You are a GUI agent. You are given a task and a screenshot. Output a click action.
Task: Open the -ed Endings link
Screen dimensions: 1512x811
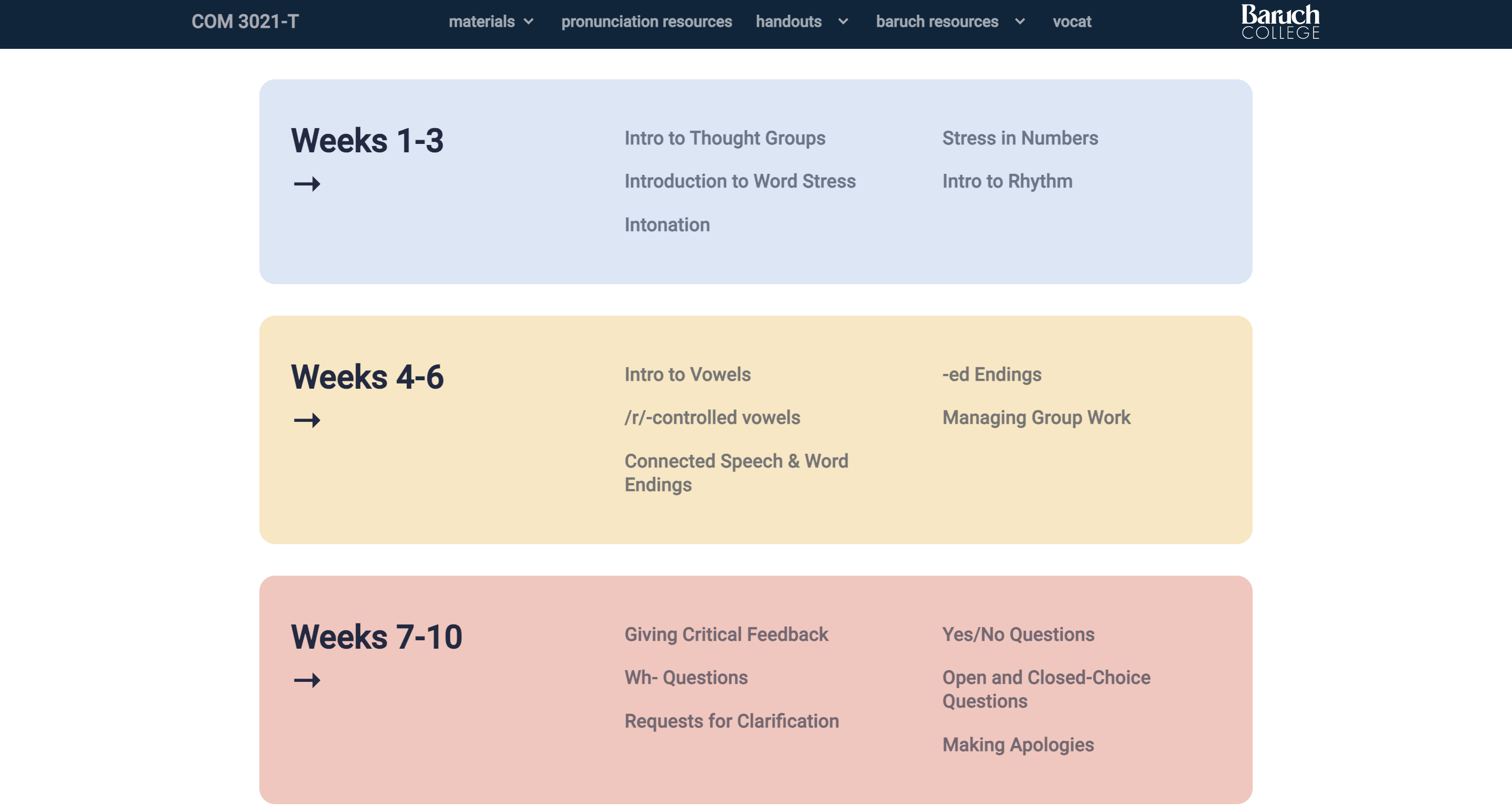pyautogui.click(x=991, y=374)
